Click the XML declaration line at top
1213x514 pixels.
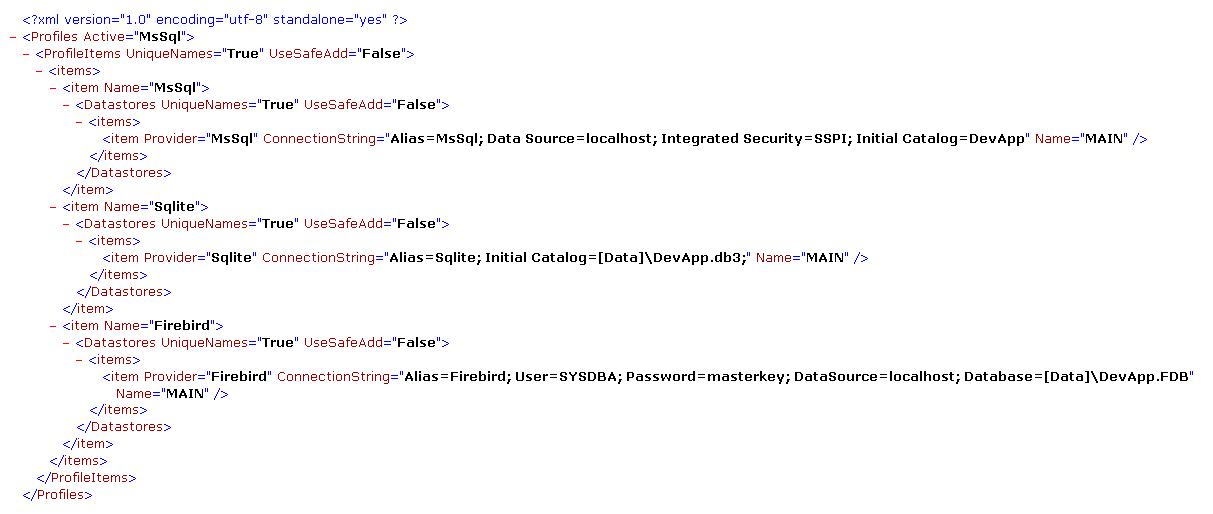[x=214, y=20]
